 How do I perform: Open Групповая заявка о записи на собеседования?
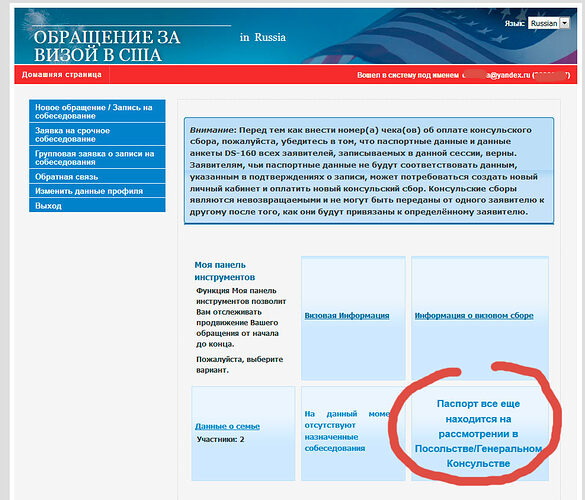pyautogui.click(x=97, y=157)
